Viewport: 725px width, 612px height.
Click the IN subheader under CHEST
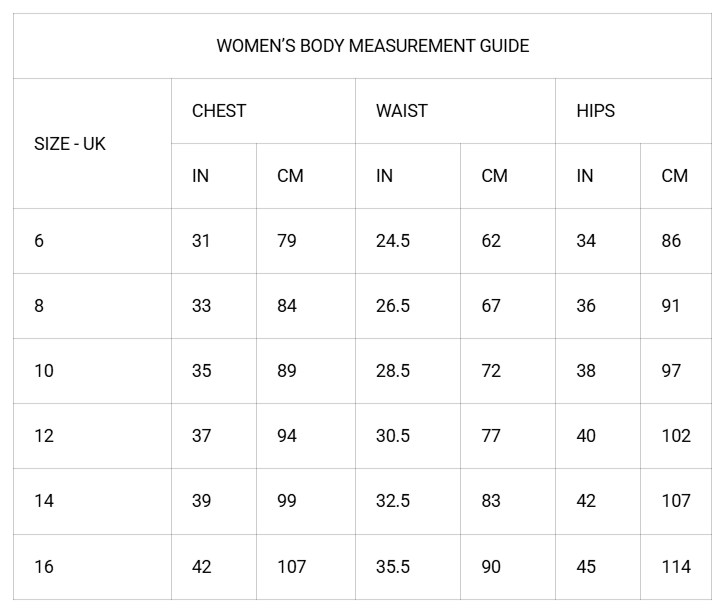[201, 176]
